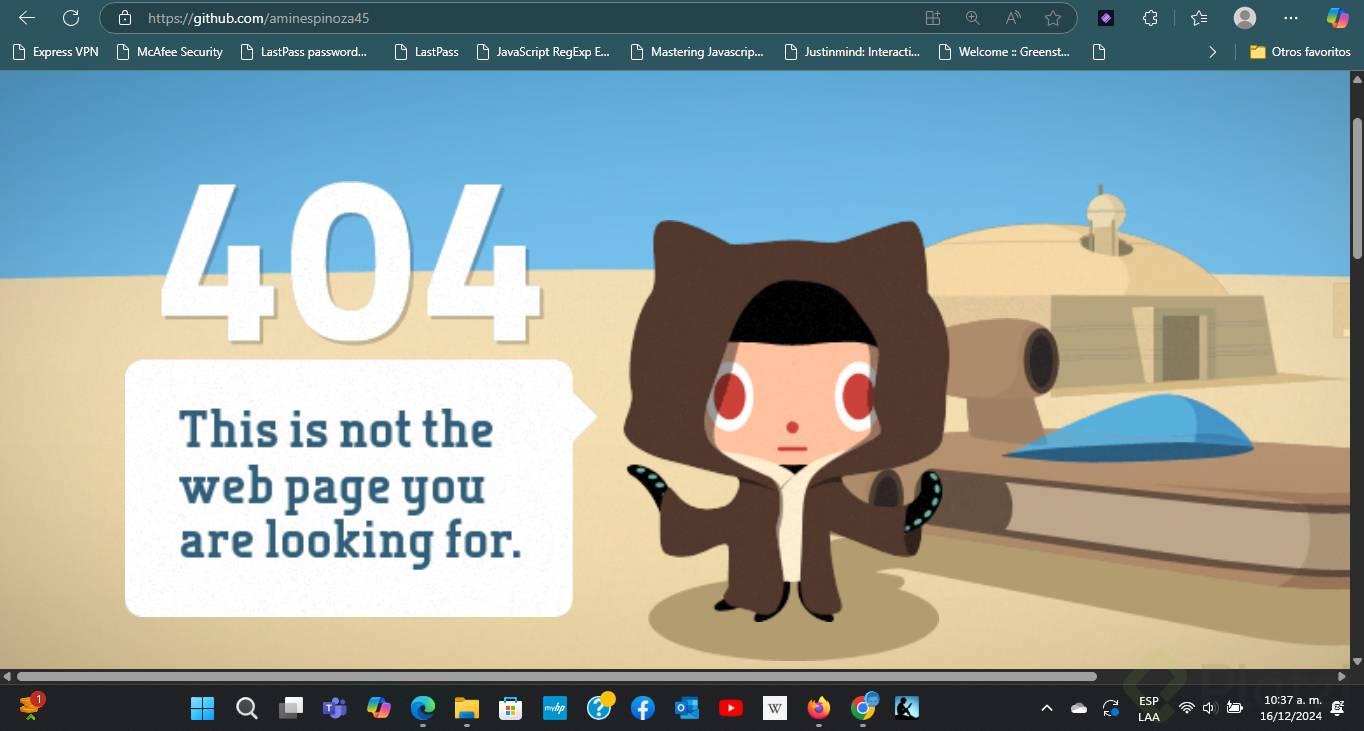Open Microsoft Store from the taskbar
Screen dimensions: 1364x731
pyautogui.click(x=511, y=708)
